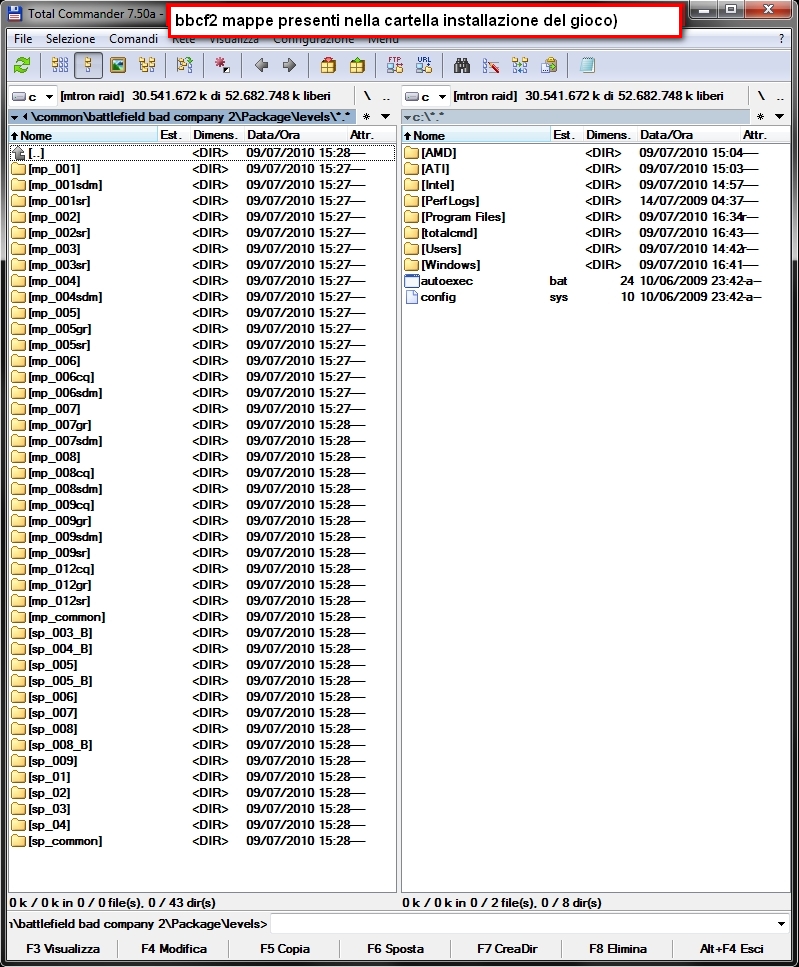Switch to brief file names view
The height and width of the screenshot is (967, 799).
[x=60, y=65]
